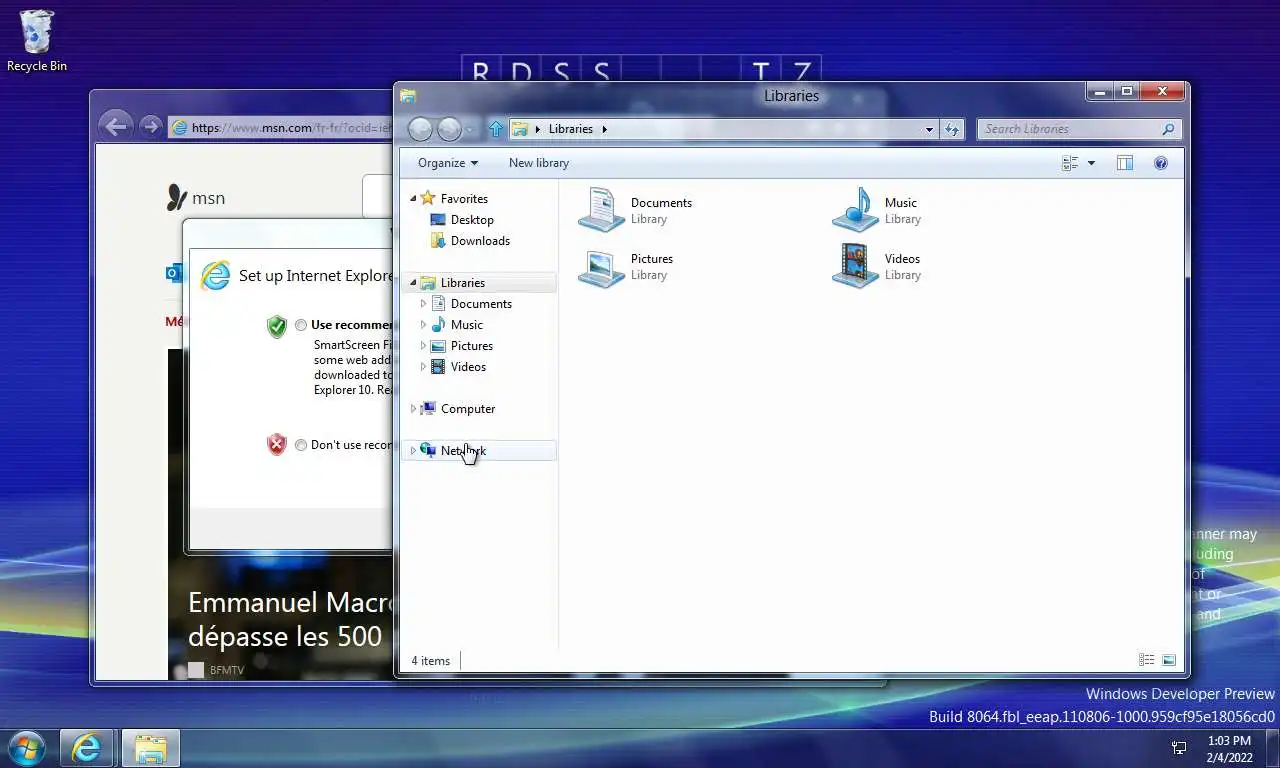Expand the Music node in navigation pane
The image size is (1280, 768).
[x=423, y=325]
